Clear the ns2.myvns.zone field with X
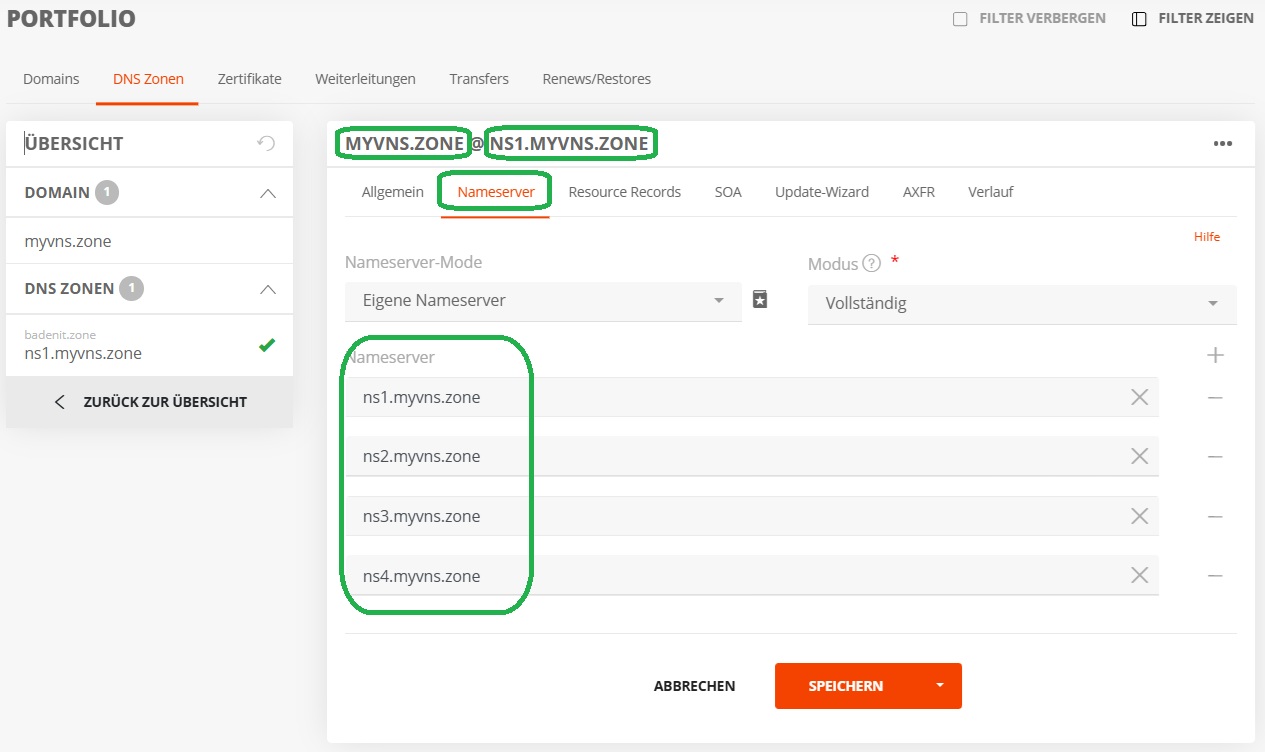Screen dimensions: 1265x752 [x=1139, y=456]
